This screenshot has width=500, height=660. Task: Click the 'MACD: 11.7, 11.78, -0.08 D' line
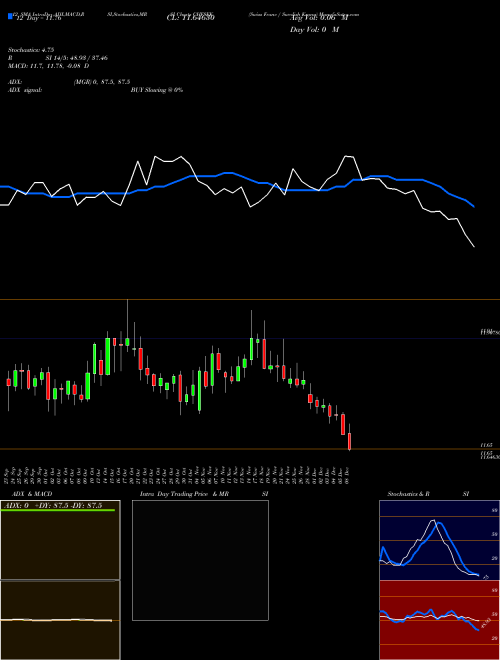(x=48, y=66)
